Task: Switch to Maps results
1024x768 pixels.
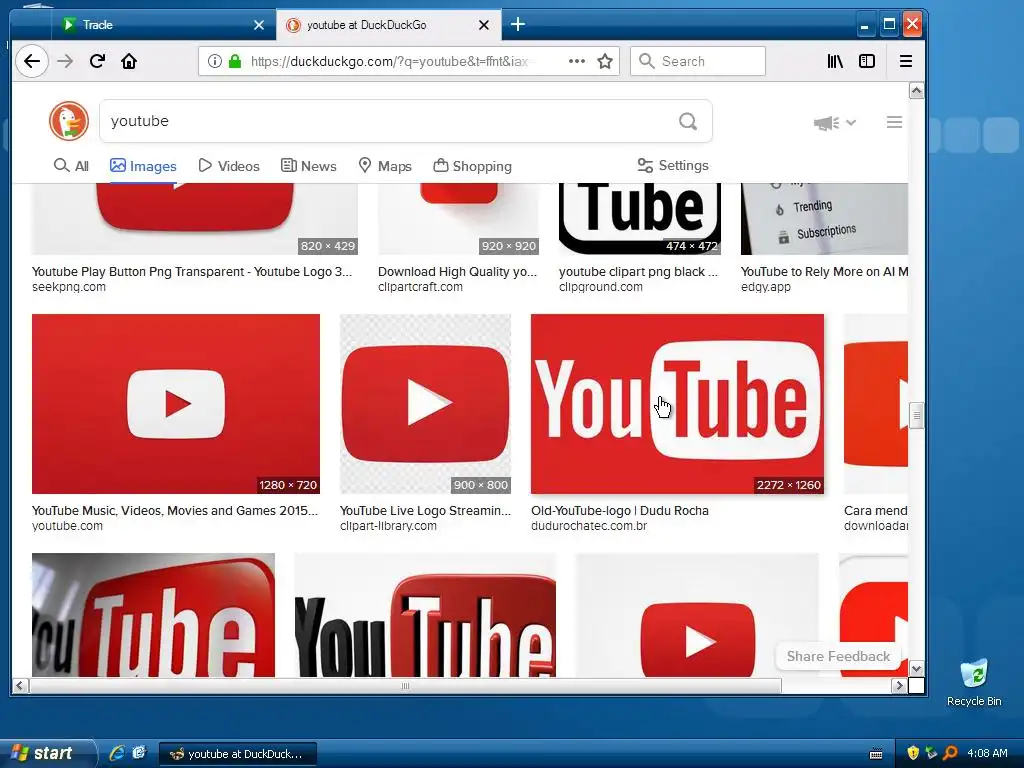Action: tap(385, 166)
